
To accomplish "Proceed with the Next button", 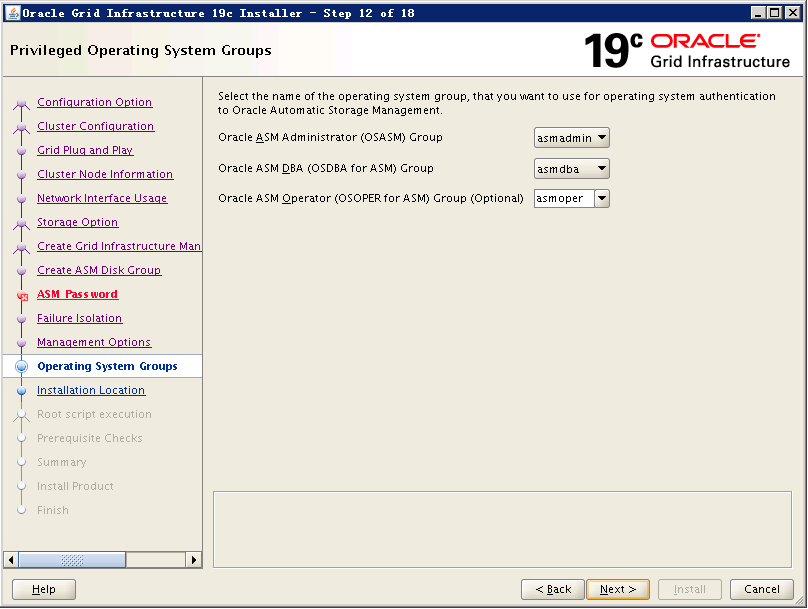I will (618, 589).
